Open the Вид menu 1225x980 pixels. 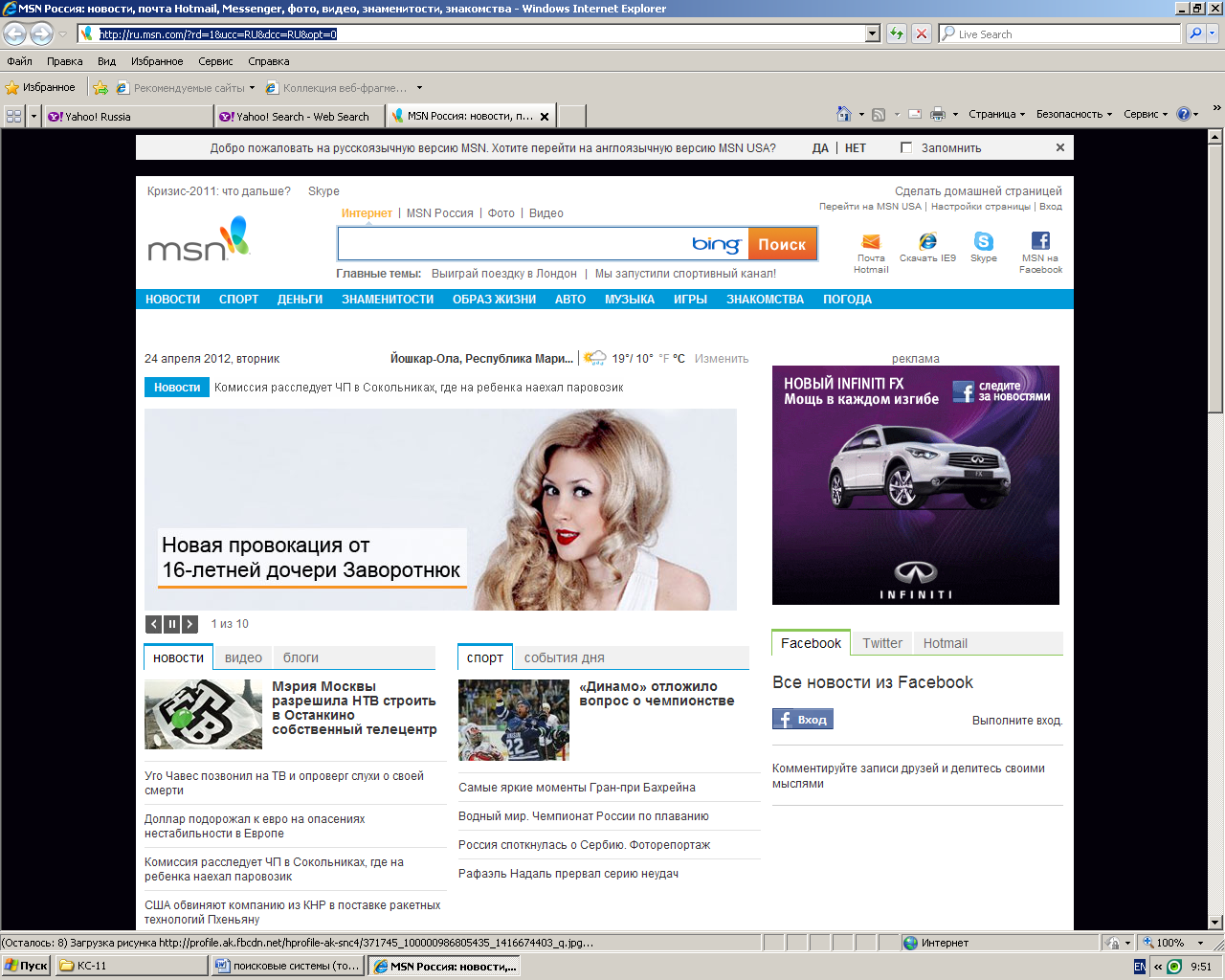(x=106, y=61)
